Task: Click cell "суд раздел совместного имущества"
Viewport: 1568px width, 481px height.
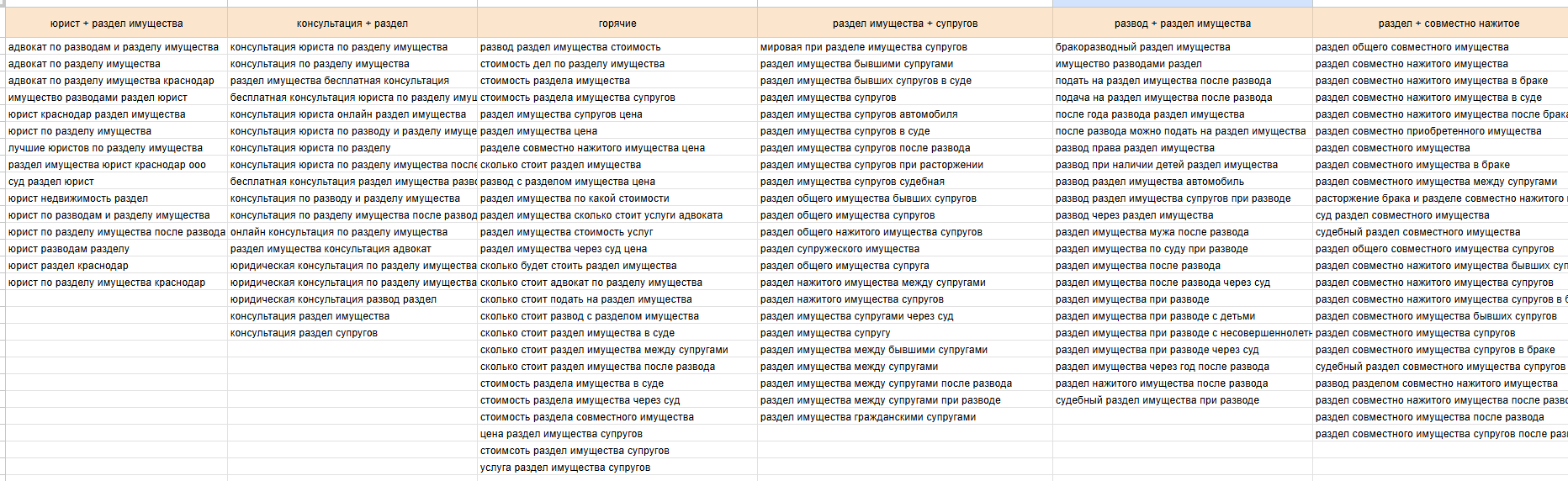Action: 1440,215
